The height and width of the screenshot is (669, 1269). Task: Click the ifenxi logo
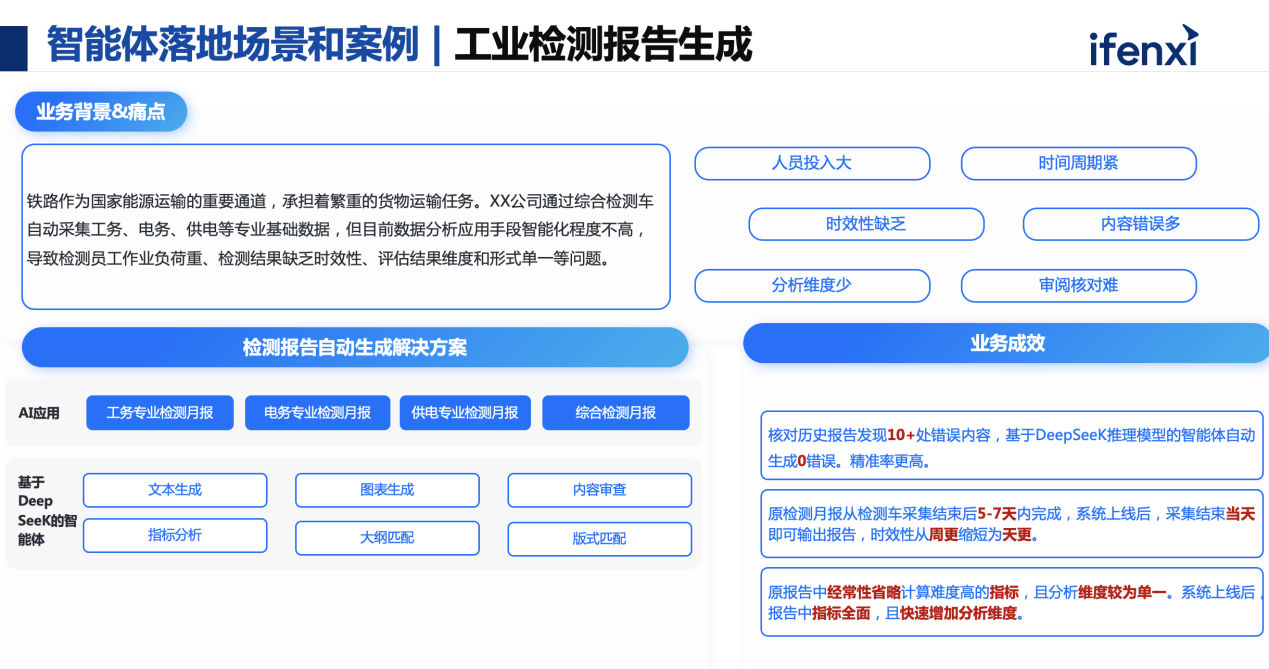point(1143,47)
